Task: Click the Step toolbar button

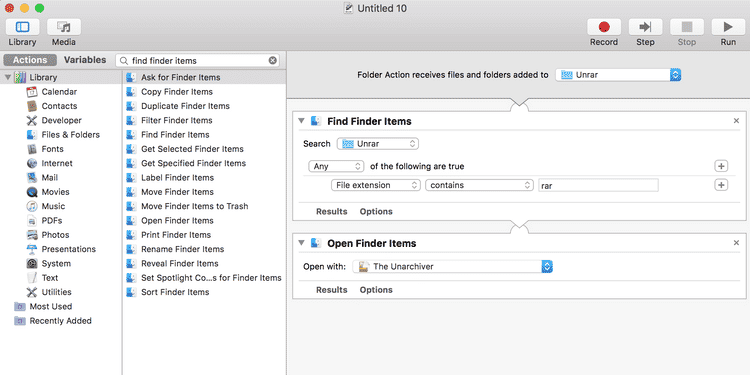Action: [645, 27]
